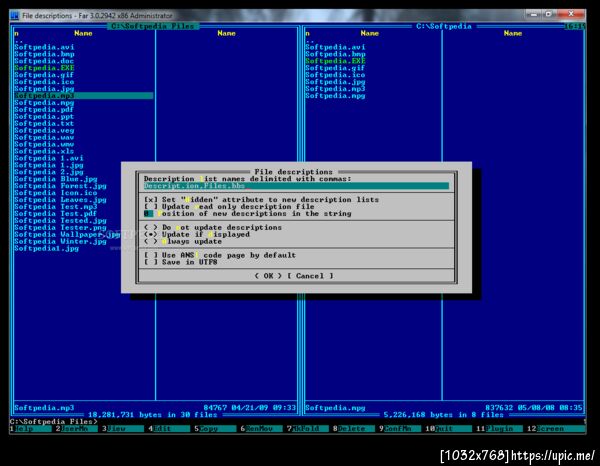Select Softpedia Leaves.jpg file
600x466 pixels.
coord(60,200)
